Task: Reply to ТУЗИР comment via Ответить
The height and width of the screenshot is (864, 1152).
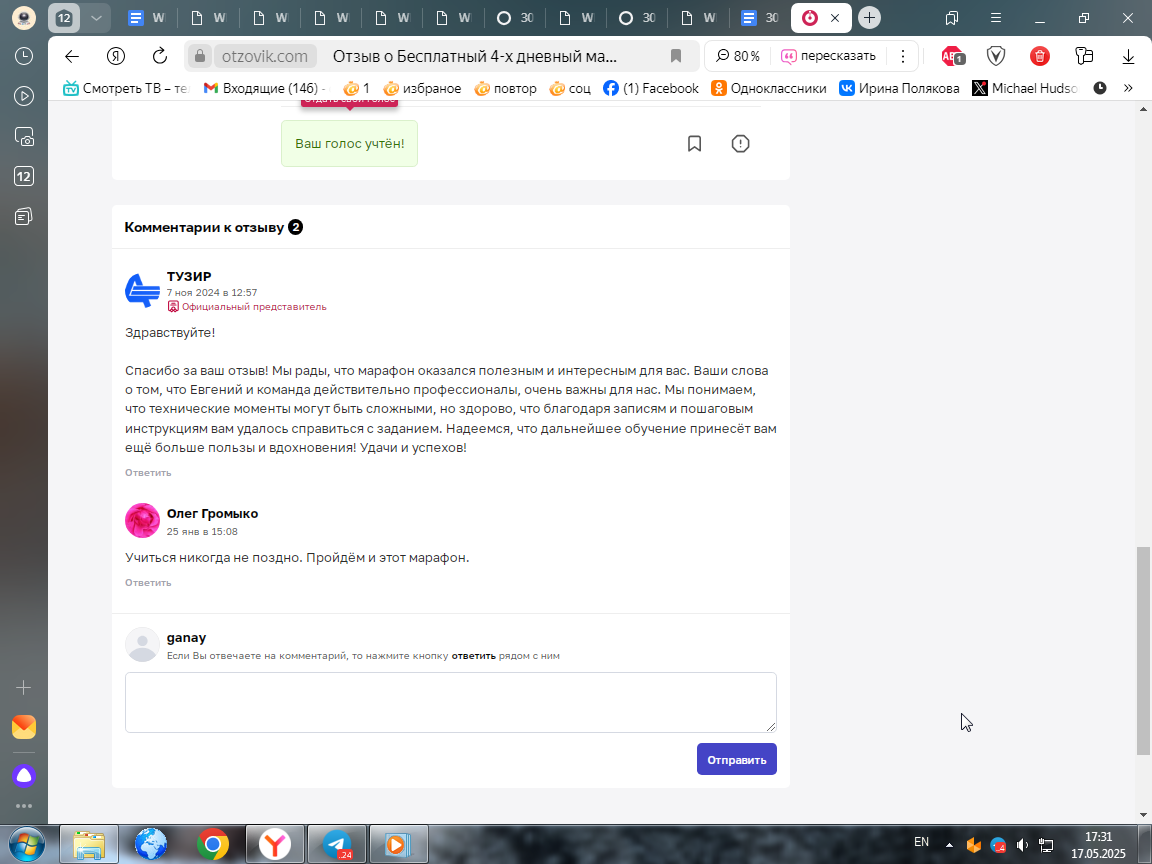Action: tap(148, 472)
